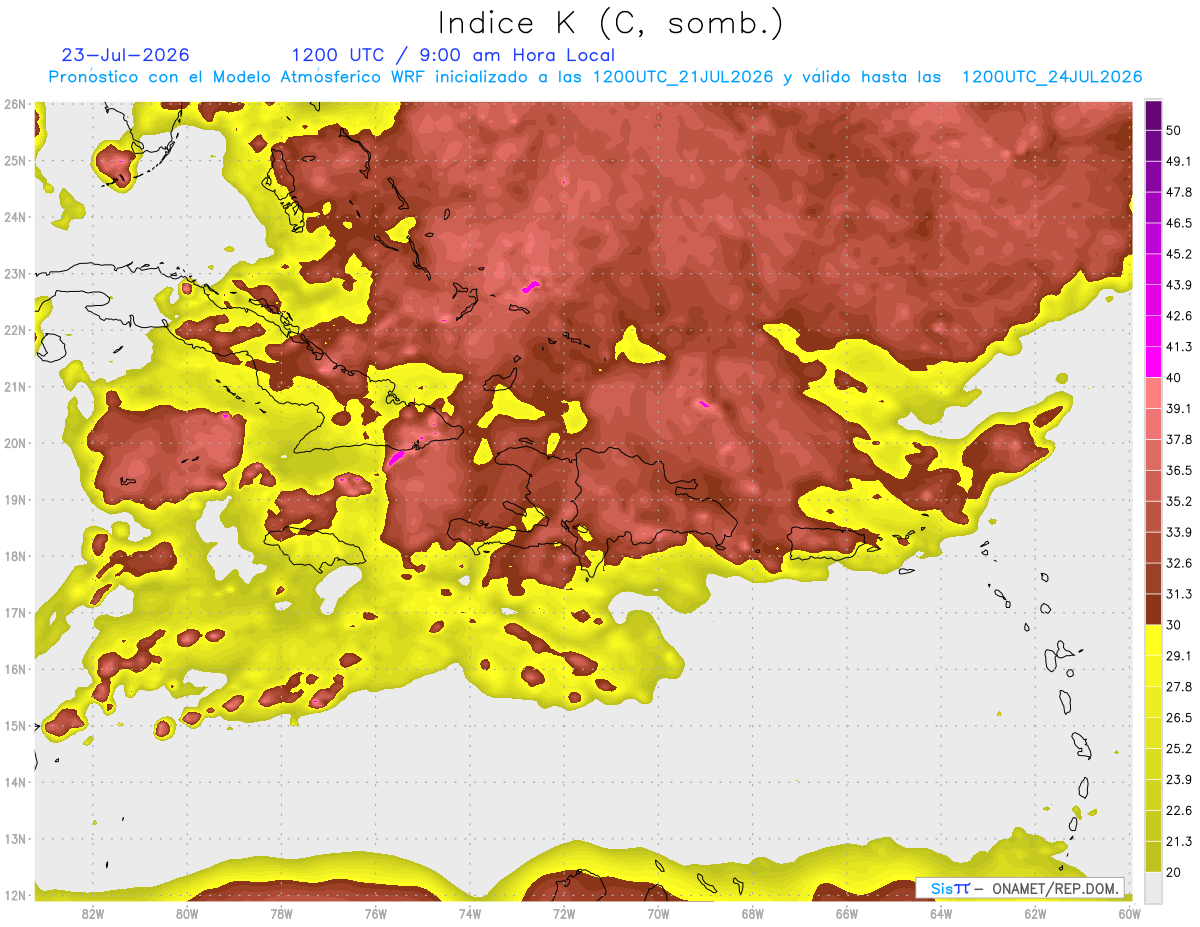This screenshot has width=1200, height=927.
Task: Click the '24N' latitude label
Action: [15, 217]
